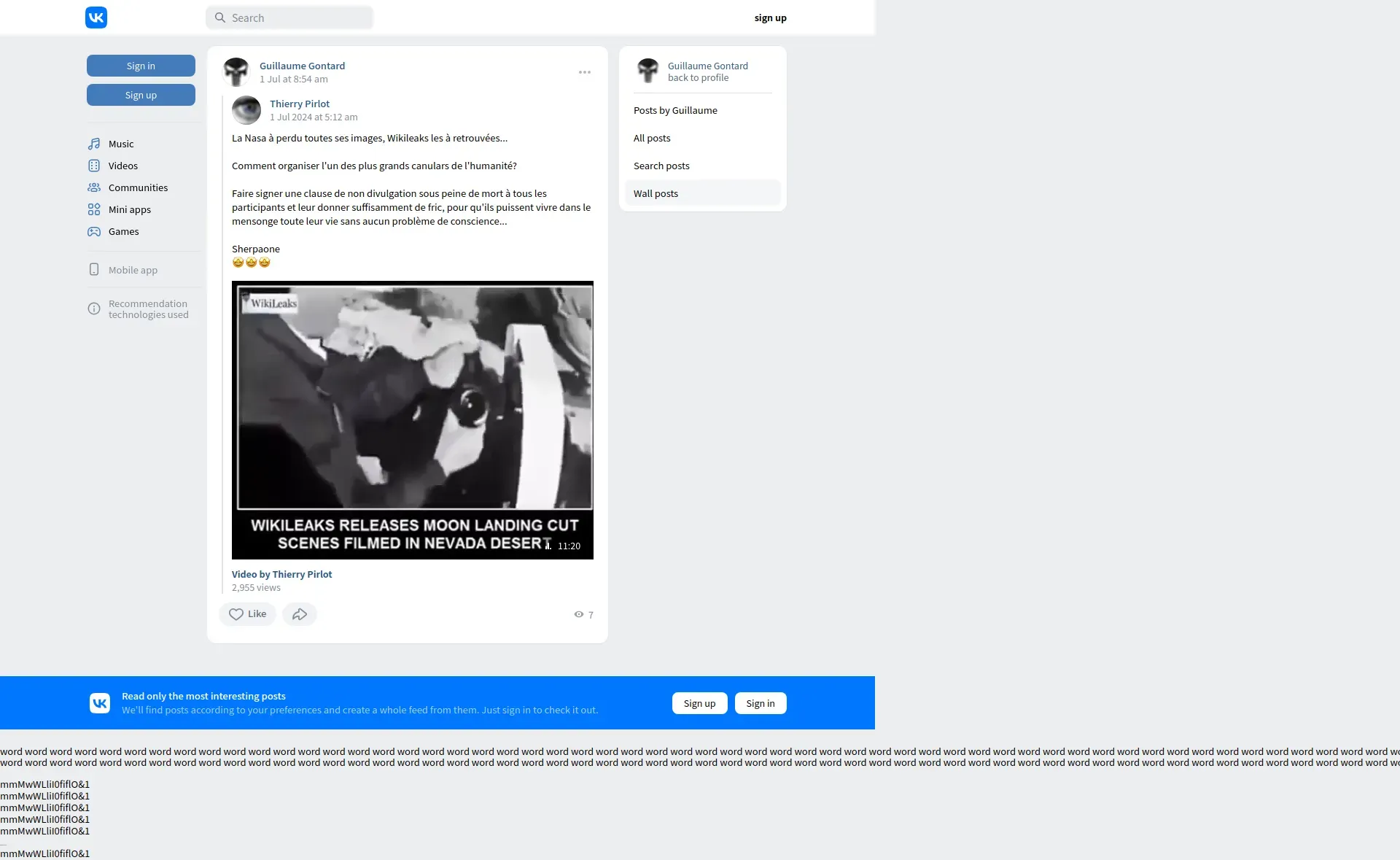
Task: Open the Mini apps icon
Action: click(x=94, y=209)
